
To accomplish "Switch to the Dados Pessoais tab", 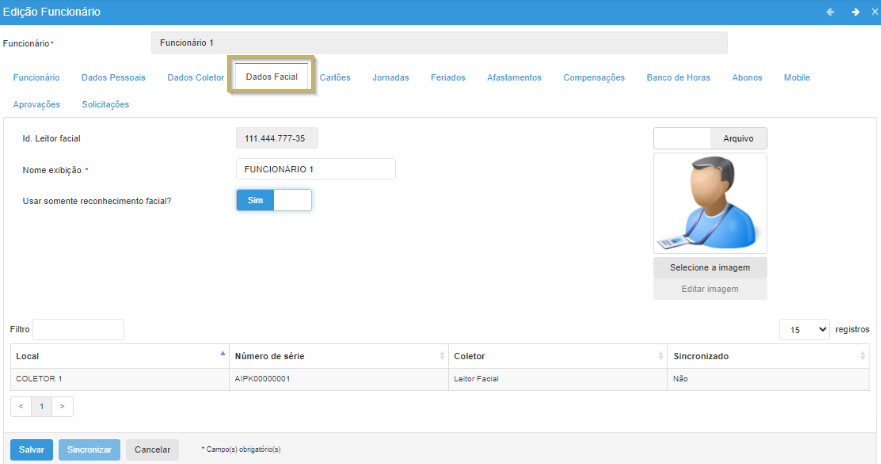I will 113,77.
